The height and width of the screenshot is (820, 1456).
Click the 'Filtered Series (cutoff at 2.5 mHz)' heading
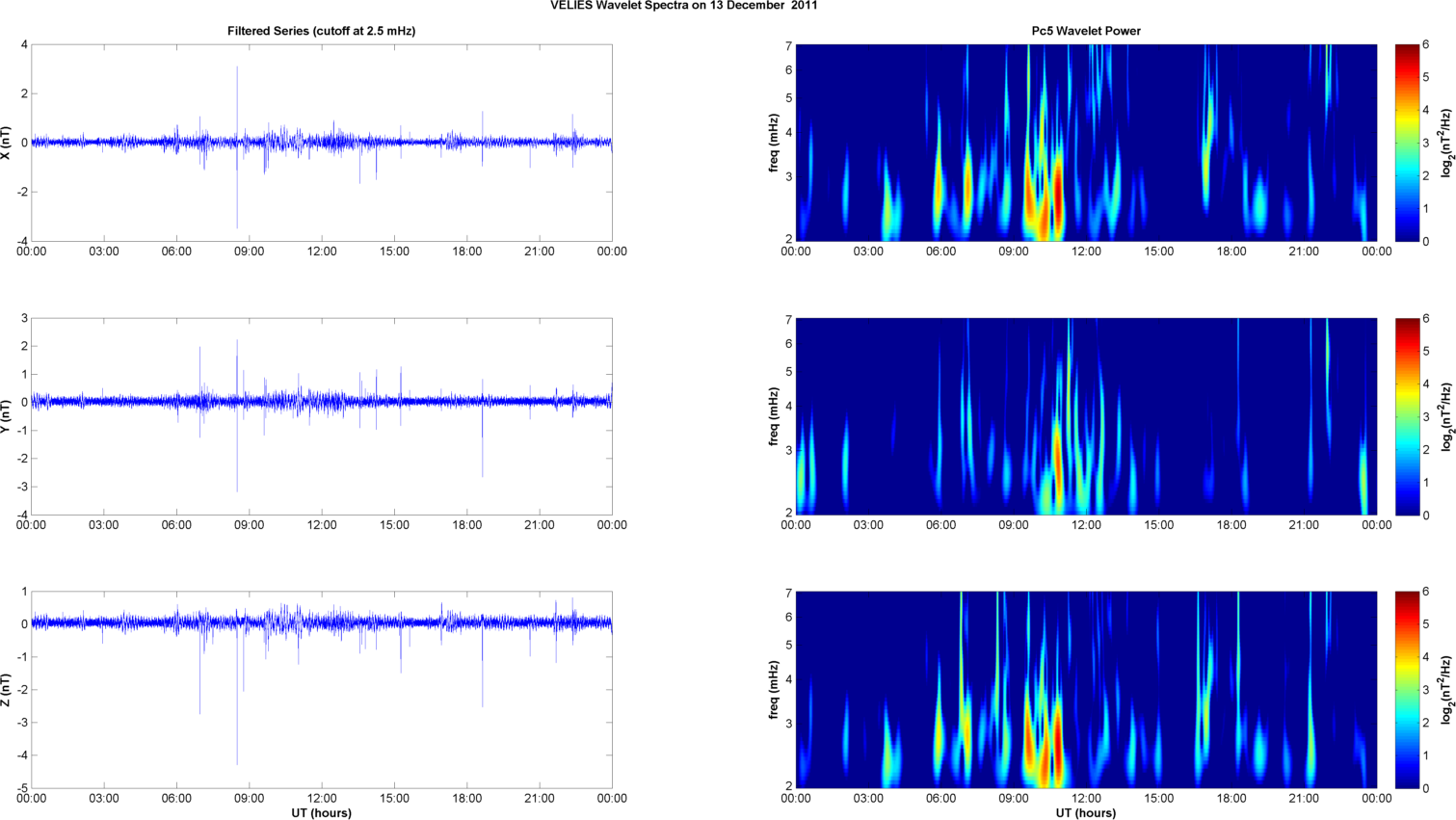click(321, 31)
